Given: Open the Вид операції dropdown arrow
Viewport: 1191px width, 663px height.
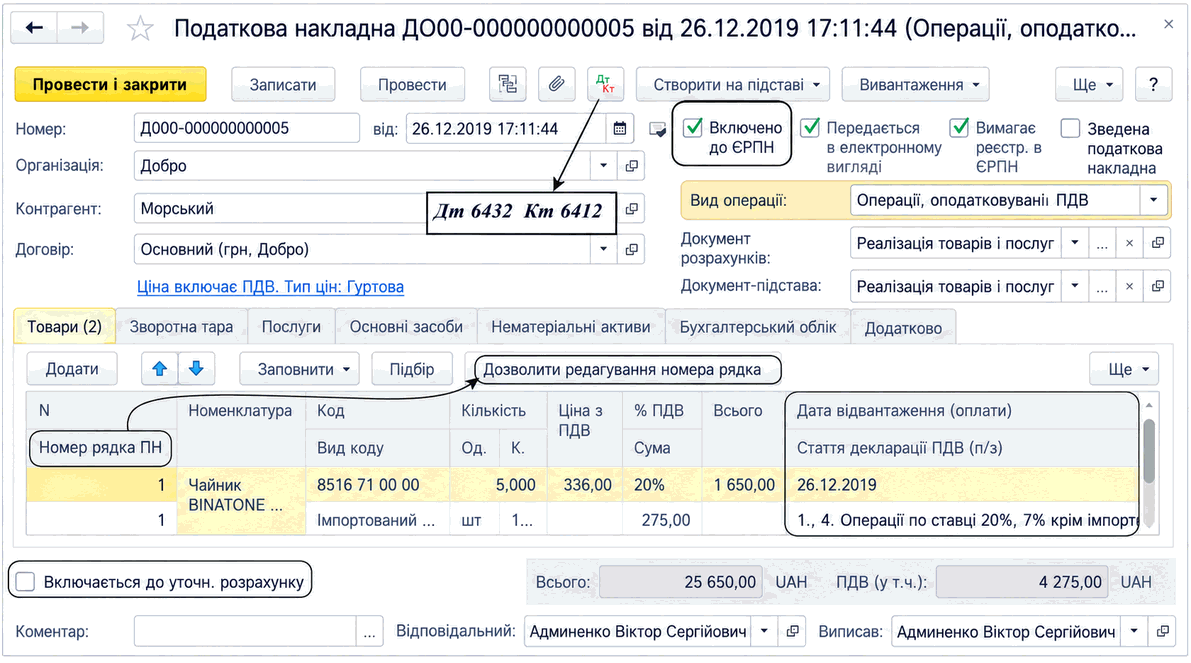Looking at the screenshot, I should [x=1154, y=200].
